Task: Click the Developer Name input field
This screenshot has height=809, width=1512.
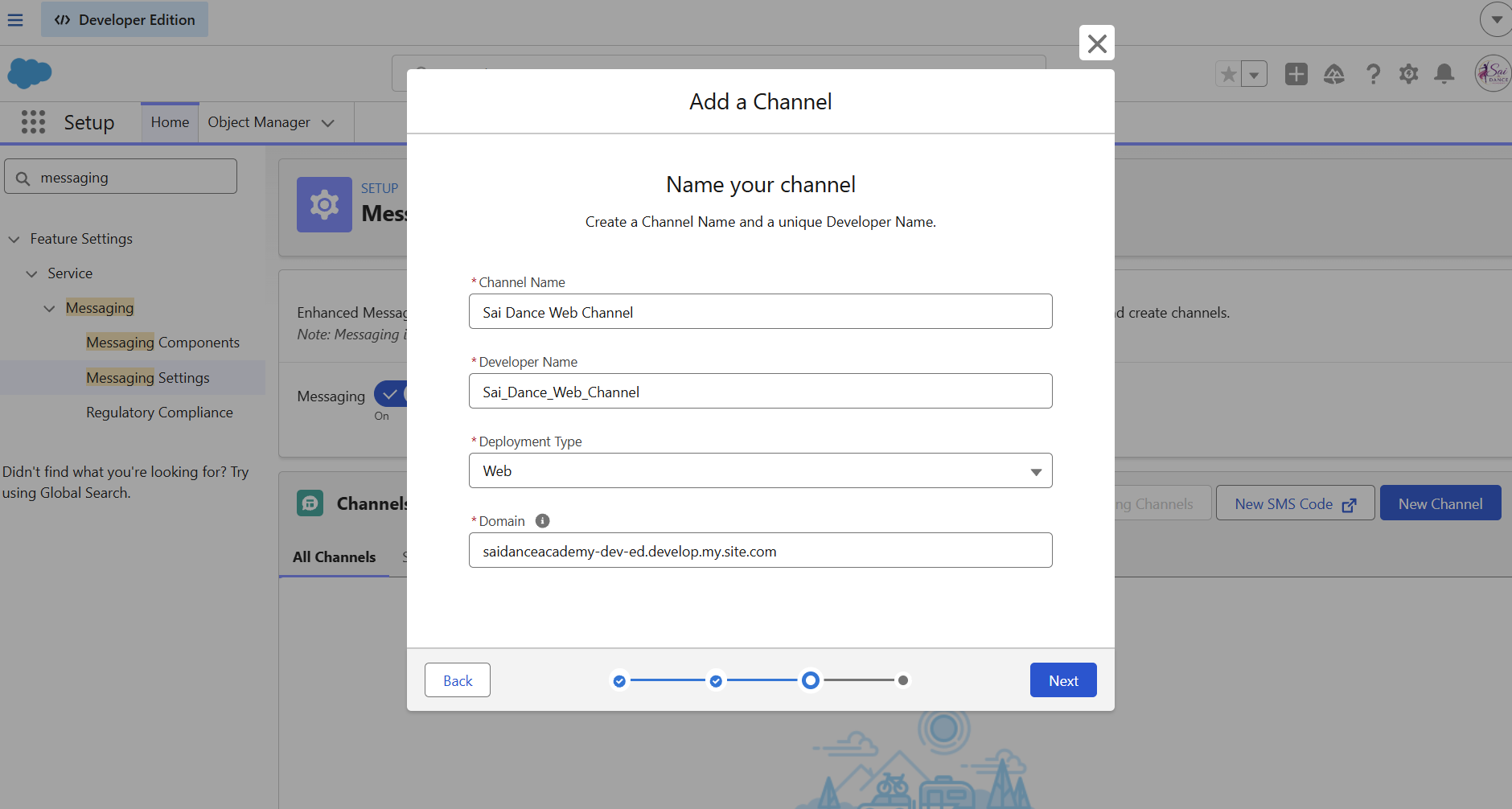Action: coord(761,391)
